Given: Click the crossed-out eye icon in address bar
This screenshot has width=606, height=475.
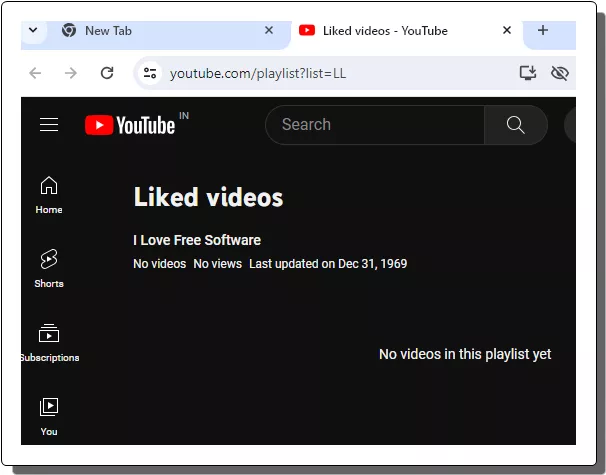Looking at the screenshot, I should [x=559, y=73].
